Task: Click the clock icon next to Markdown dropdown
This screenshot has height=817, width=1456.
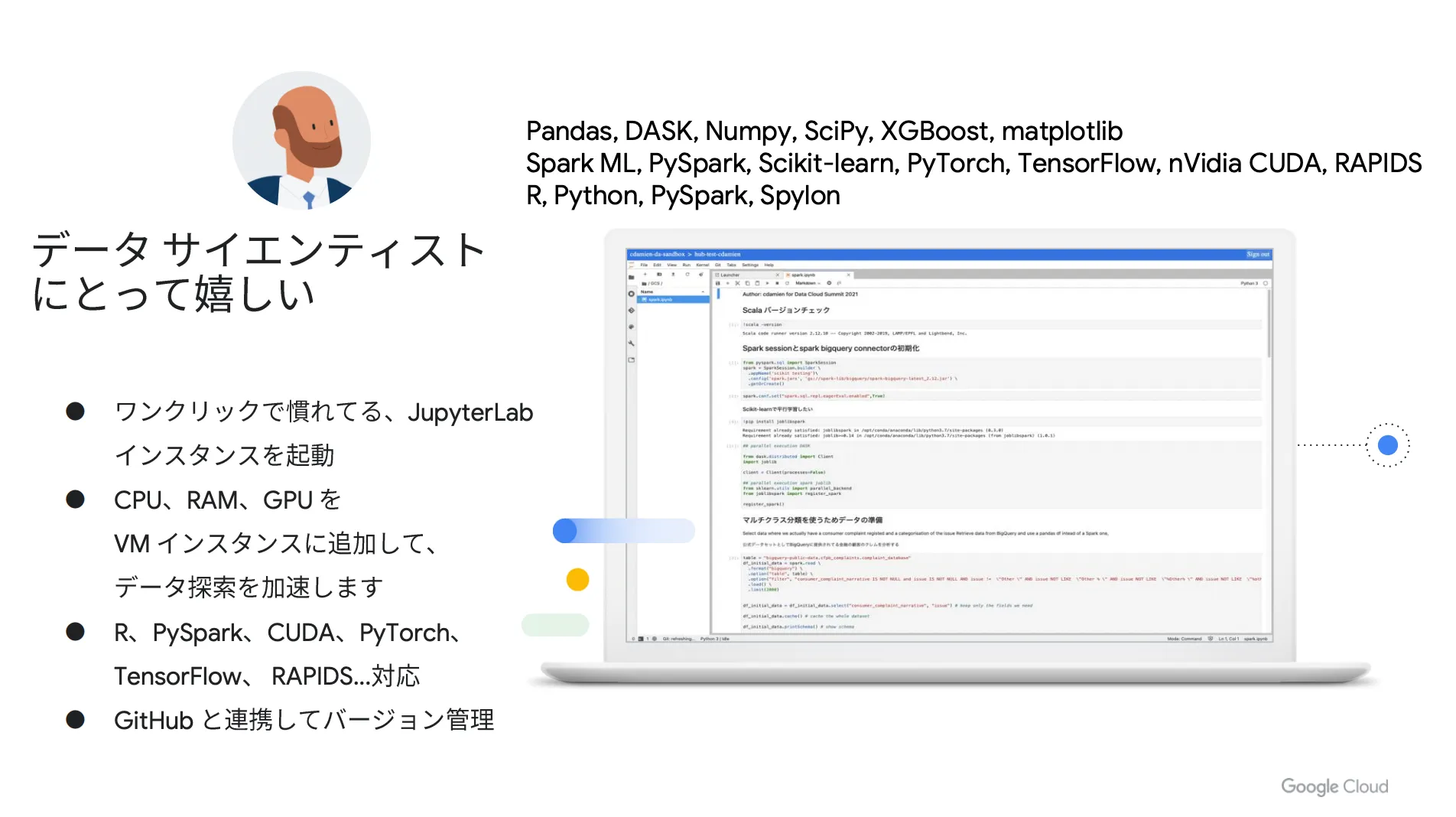Action: point(829,283)
